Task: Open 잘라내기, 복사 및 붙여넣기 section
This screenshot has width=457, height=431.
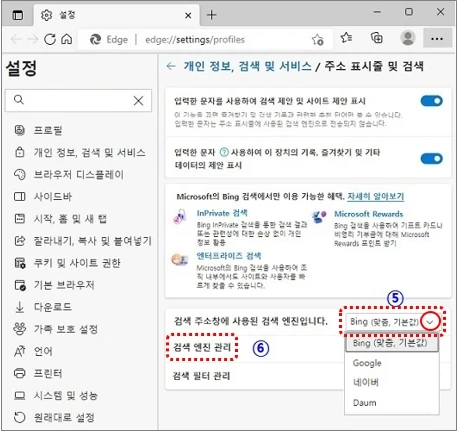Action: 83,241
